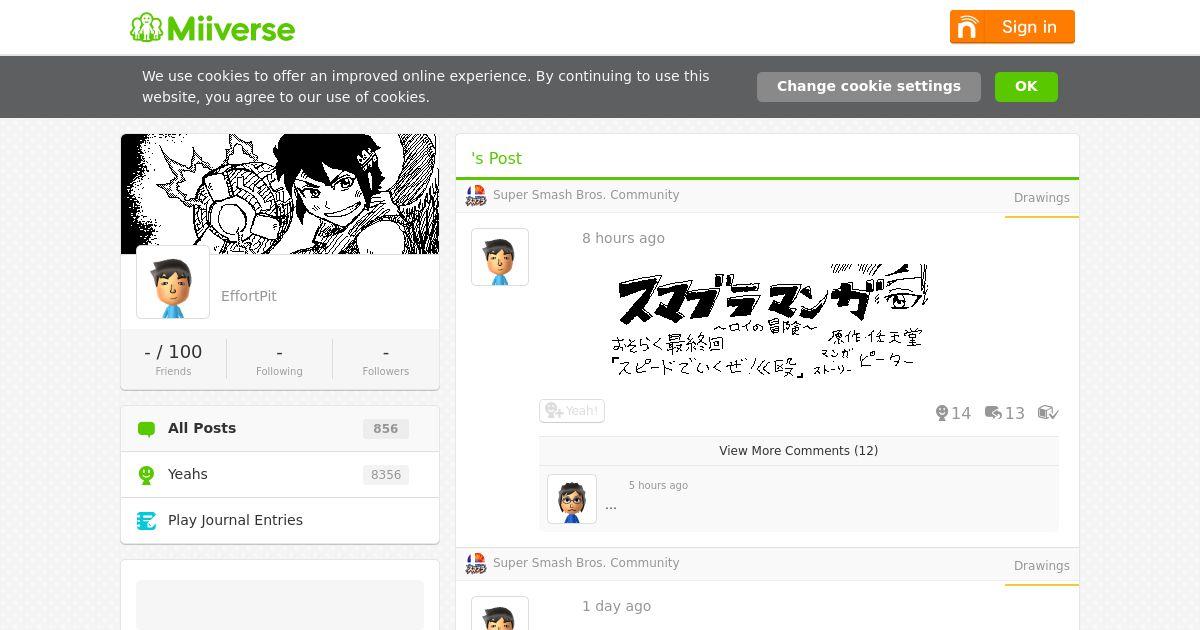
Task: Click the 856 posts count badge
Action: 385,429
